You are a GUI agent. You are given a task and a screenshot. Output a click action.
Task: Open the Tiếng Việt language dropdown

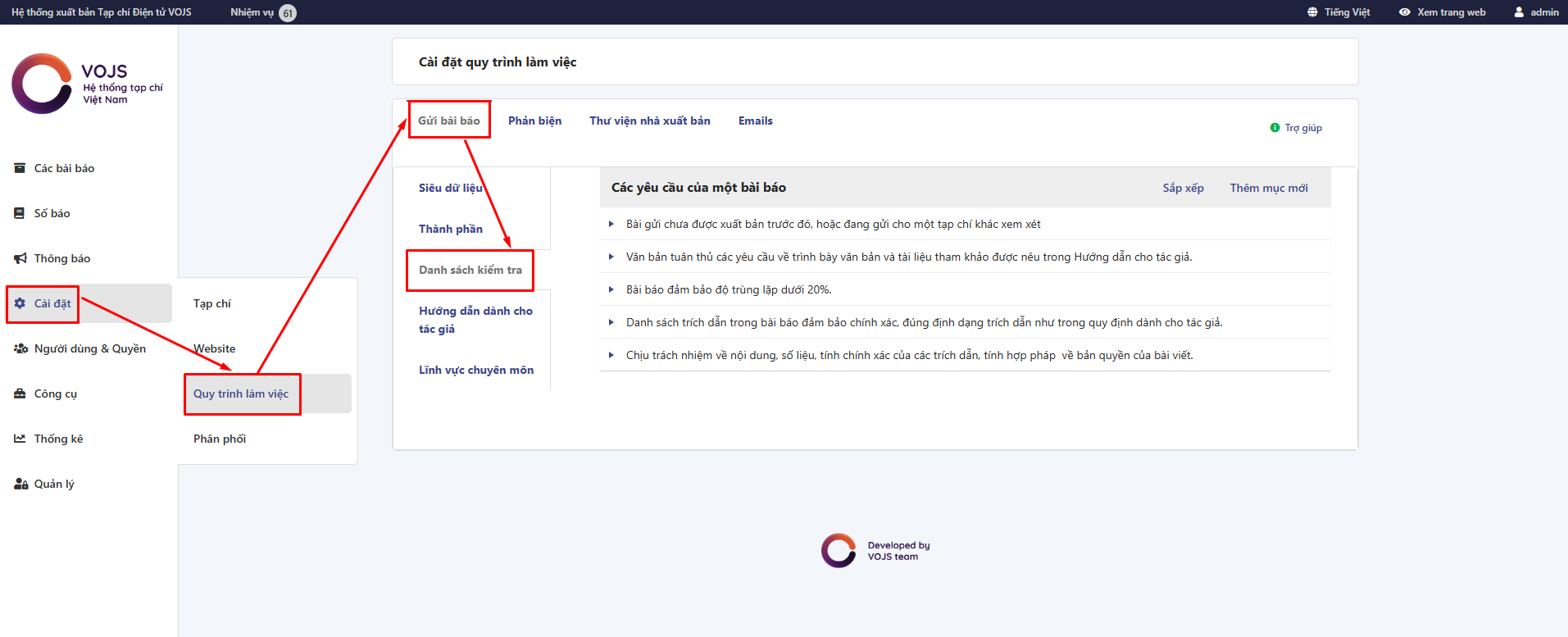(x=1338, y=12)
